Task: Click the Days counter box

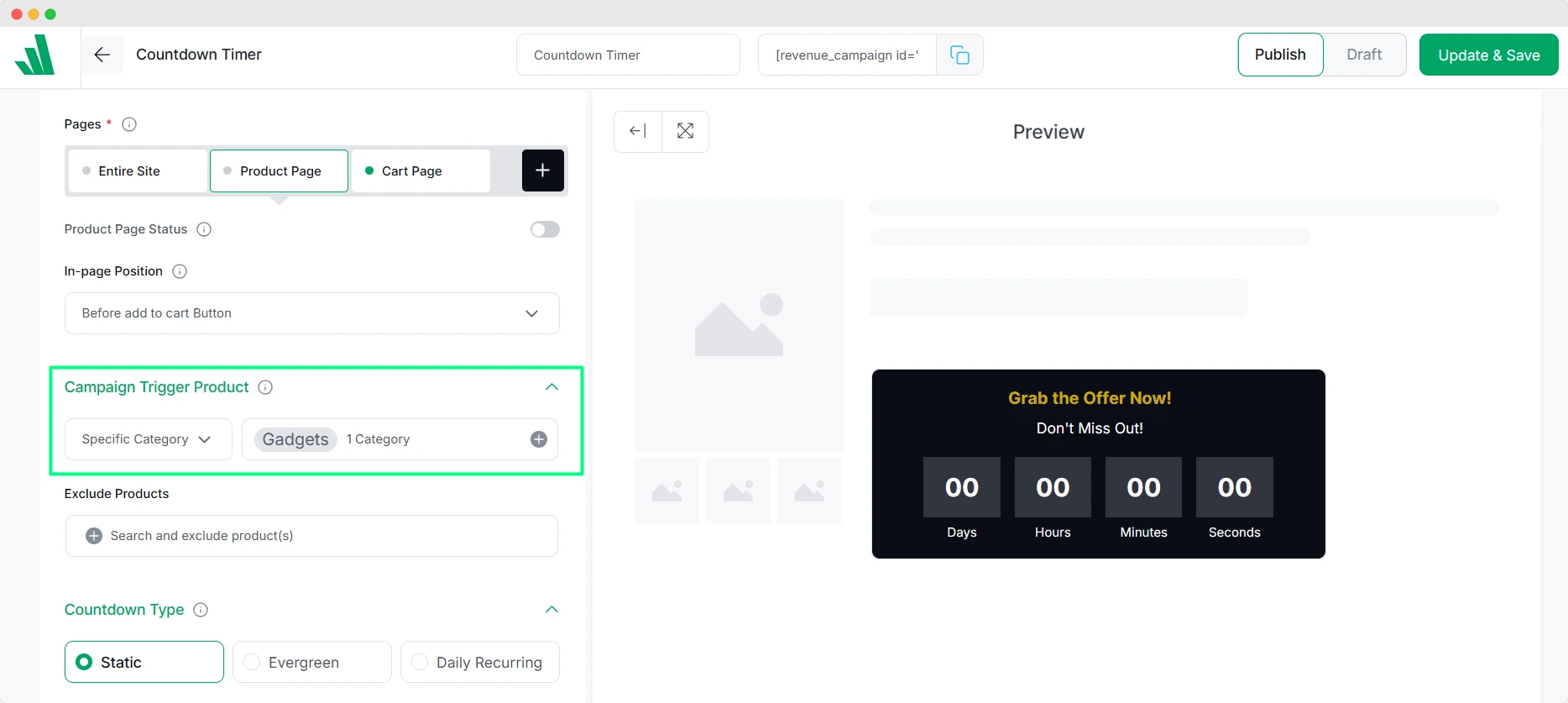Action: pos(962,487)
